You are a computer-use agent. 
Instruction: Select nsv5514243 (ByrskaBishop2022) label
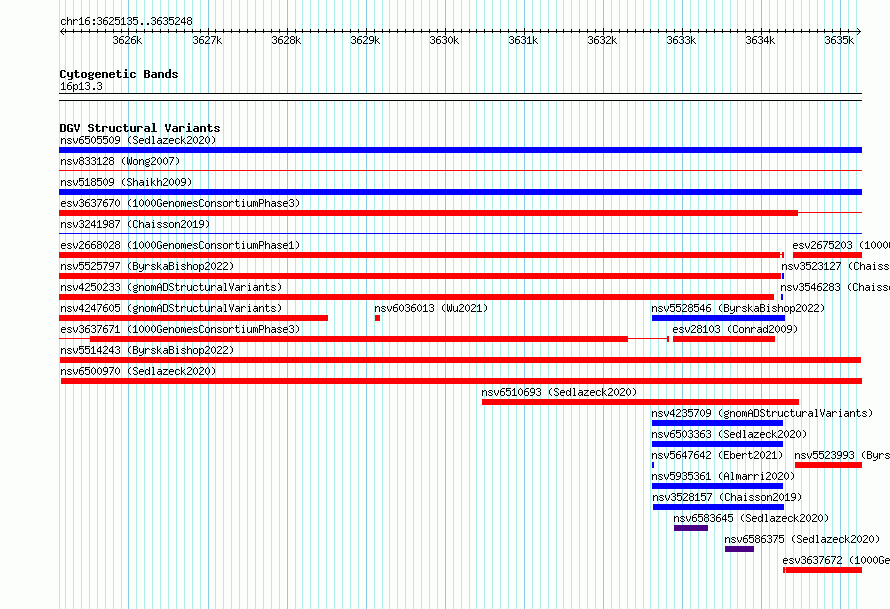tap(147, 350)
